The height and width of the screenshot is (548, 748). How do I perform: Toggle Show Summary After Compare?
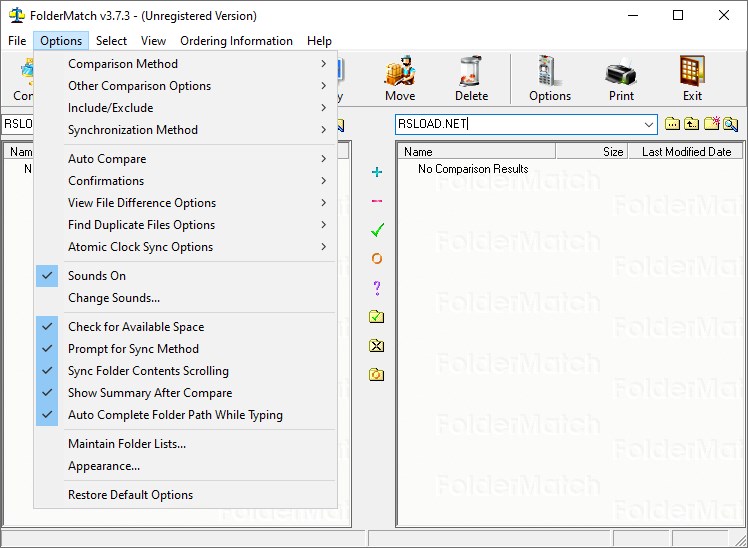[x=185, y=393]
